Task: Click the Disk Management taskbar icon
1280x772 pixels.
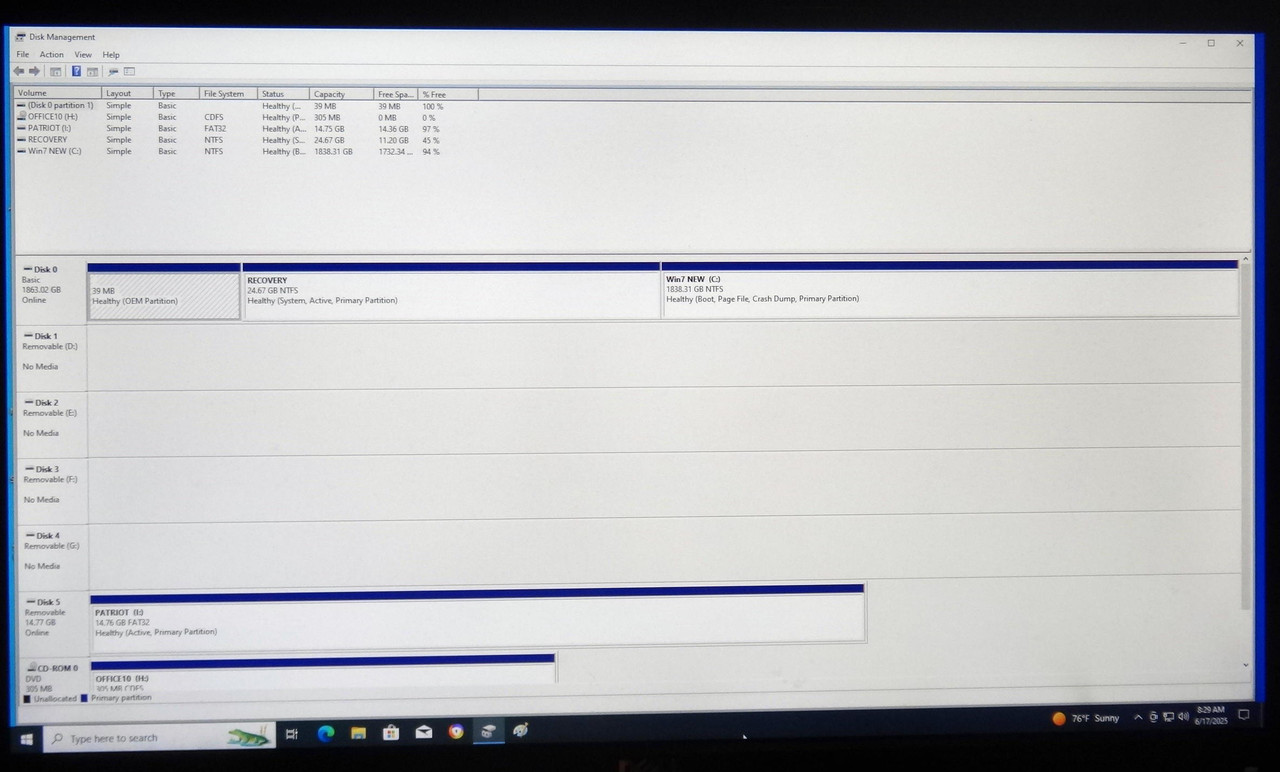Action: tap(488, 731)
